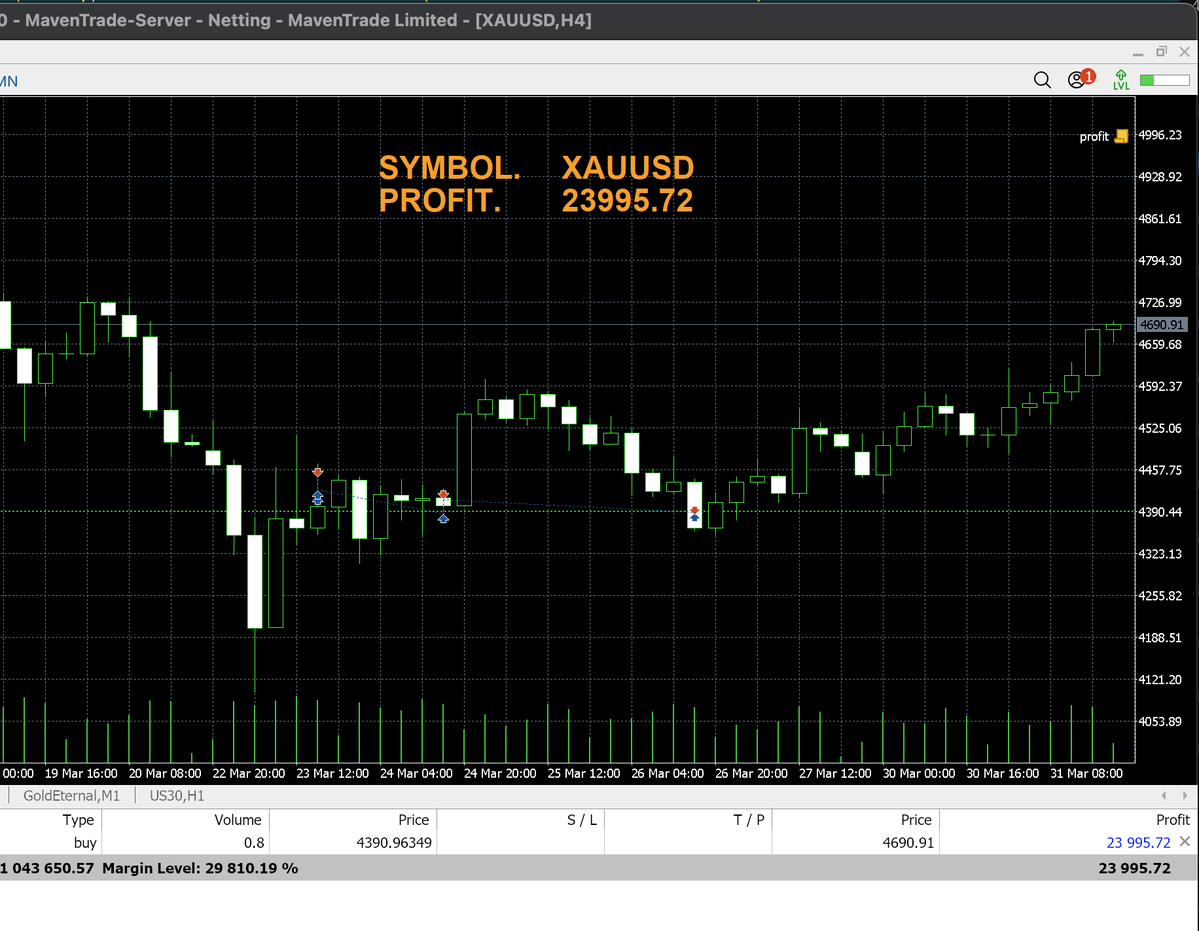Select the open price 4390.96349 cell
The width and height of the screenshot is (1199, 931).
(x=394, y=842)
